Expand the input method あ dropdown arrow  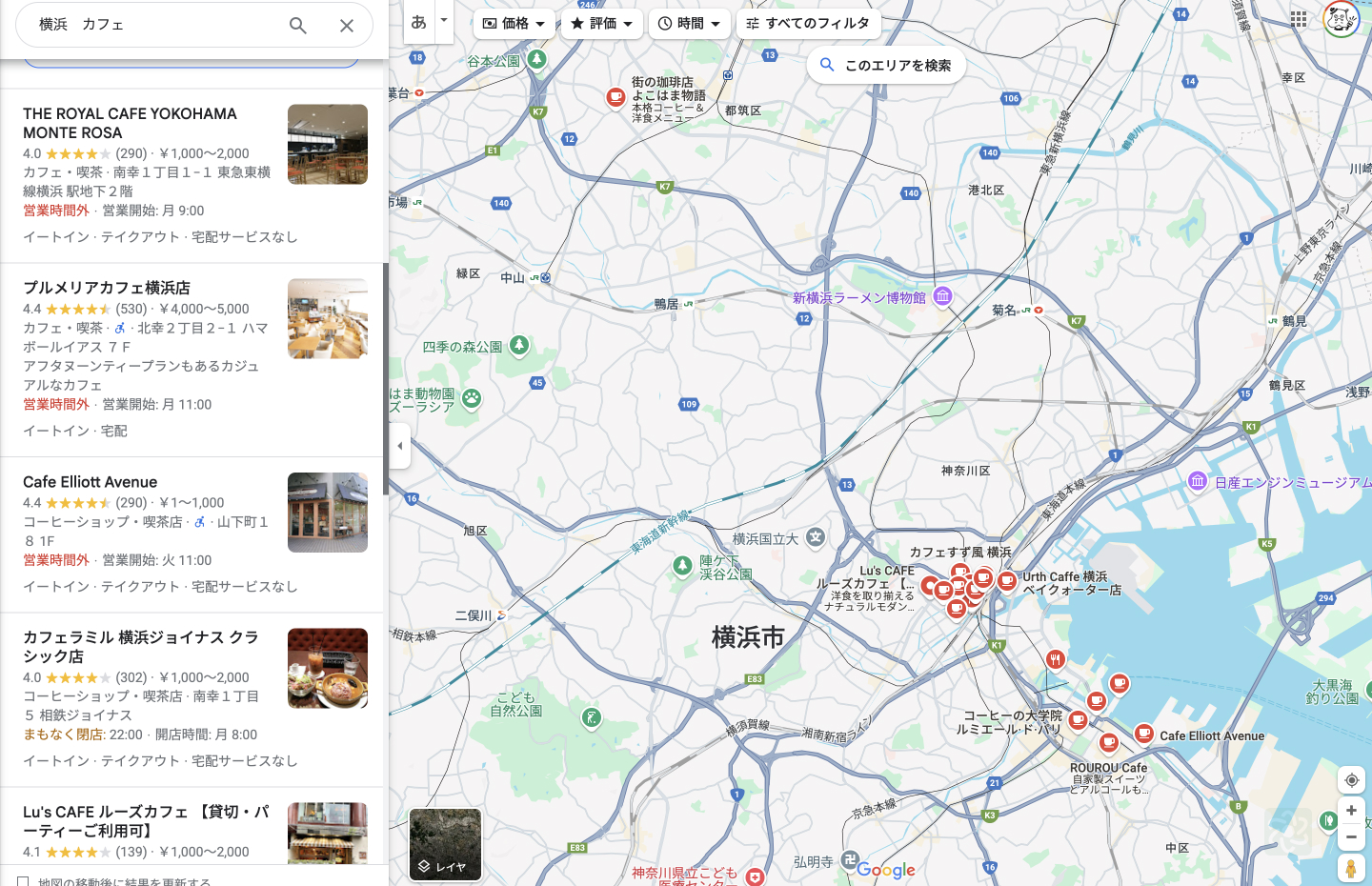pos(444,21)
